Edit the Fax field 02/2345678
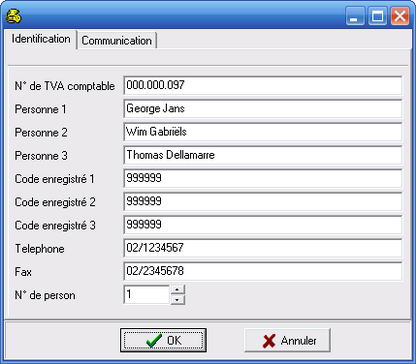The width and height of the screenshot is (416, 364). 263,272
